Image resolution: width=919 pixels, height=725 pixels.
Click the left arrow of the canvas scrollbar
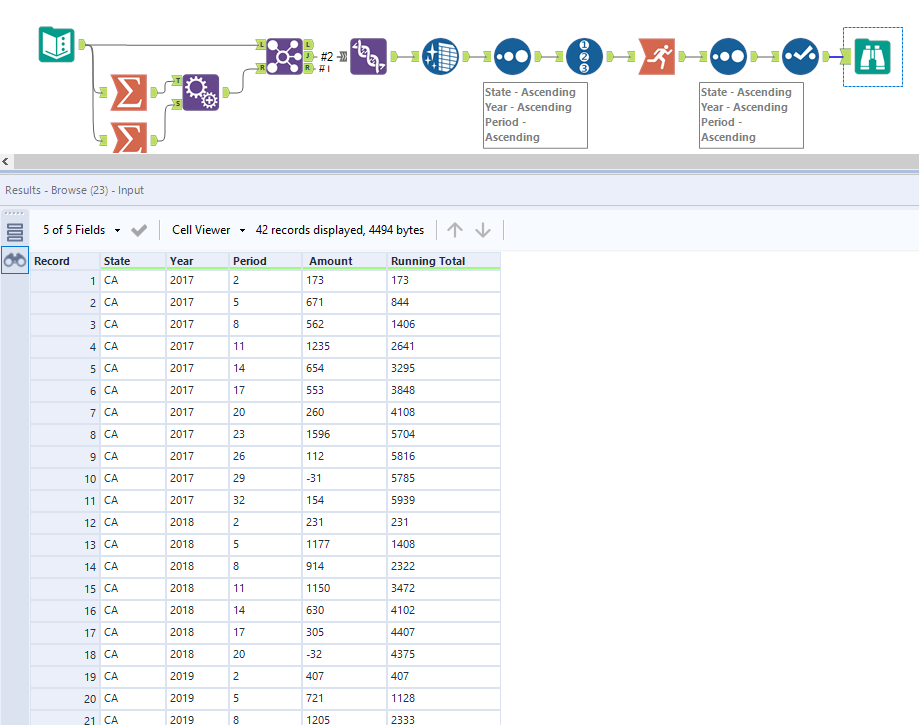(x=5, y=161)
